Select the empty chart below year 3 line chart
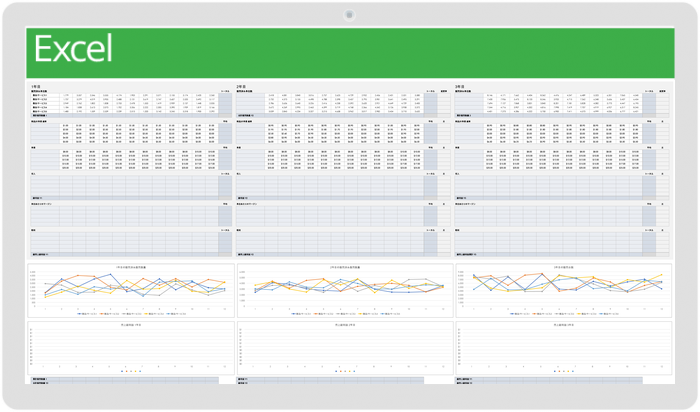The image size is (700, 412). tap(563, 348)
